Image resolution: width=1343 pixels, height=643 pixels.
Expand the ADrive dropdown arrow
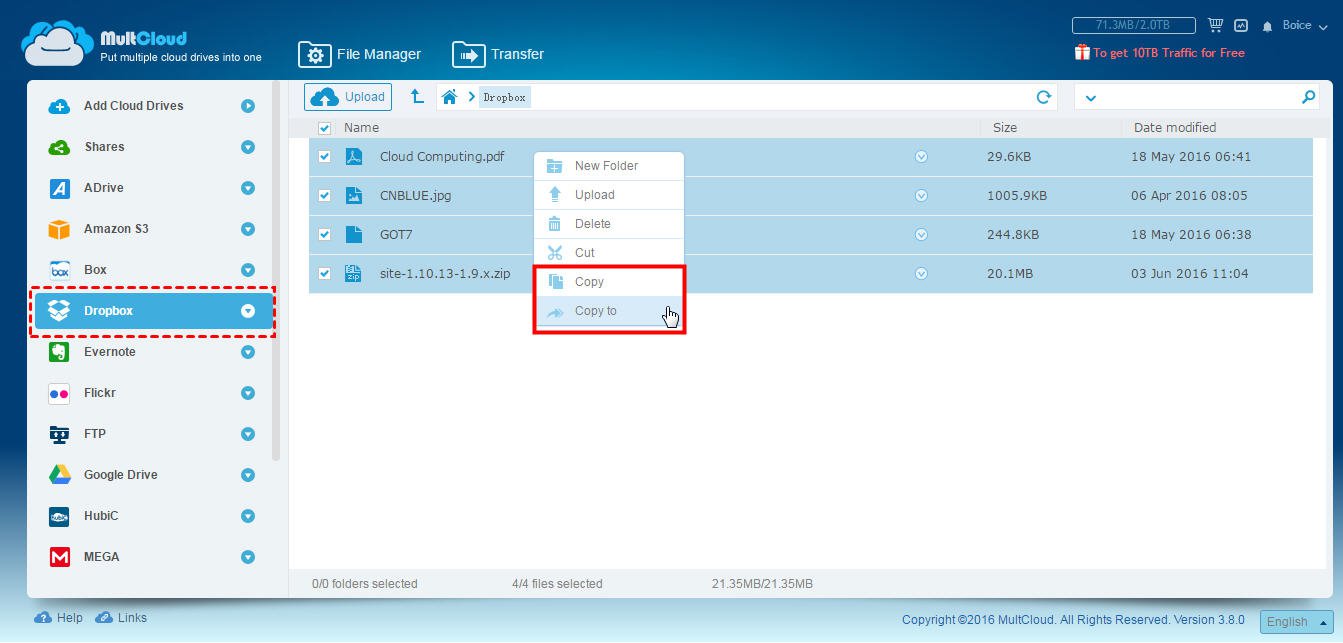pyautogui.click(x=248, y=188)
